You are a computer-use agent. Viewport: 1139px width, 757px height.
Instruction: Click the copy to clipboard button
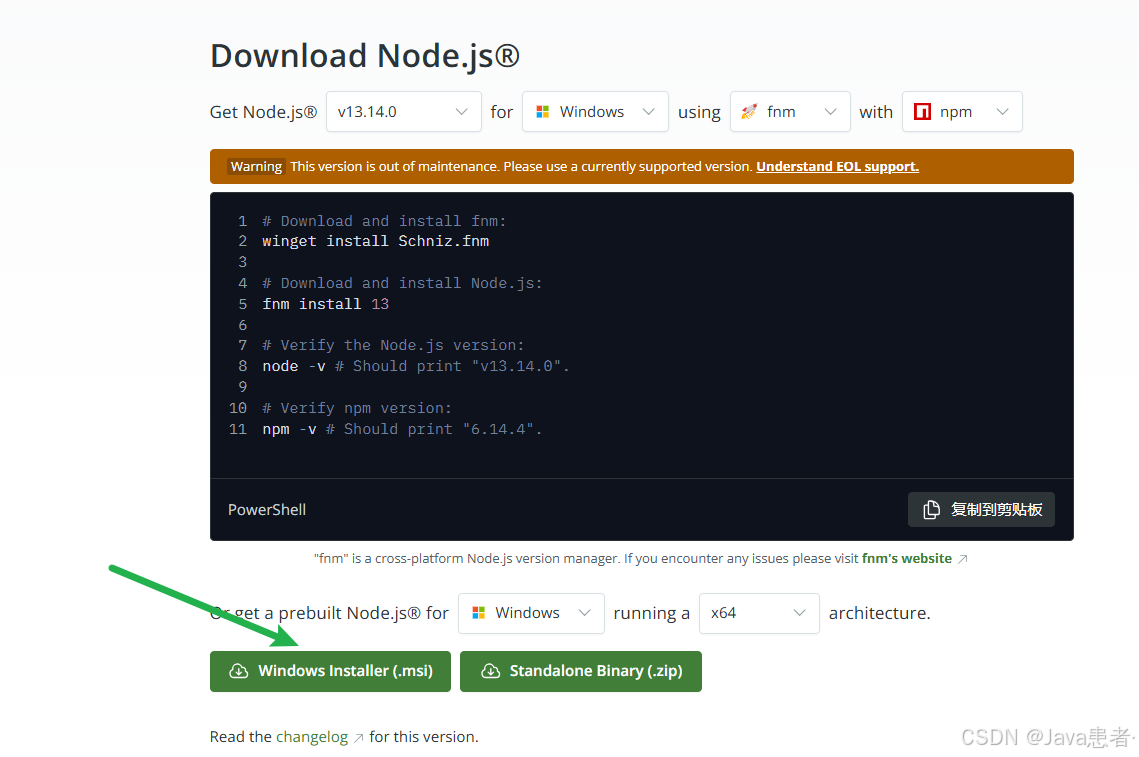[x=981, y=509]
